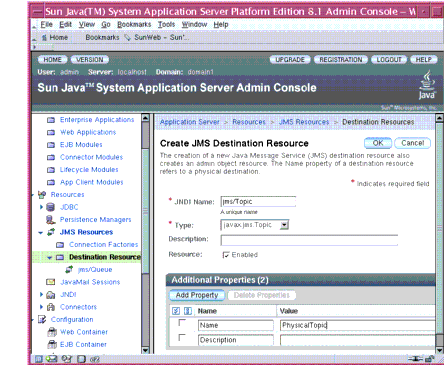Image resolution: width=445 pixels, height=365 pixels.
Task: Click the EJB Modules folder icon
Action: 51,145
